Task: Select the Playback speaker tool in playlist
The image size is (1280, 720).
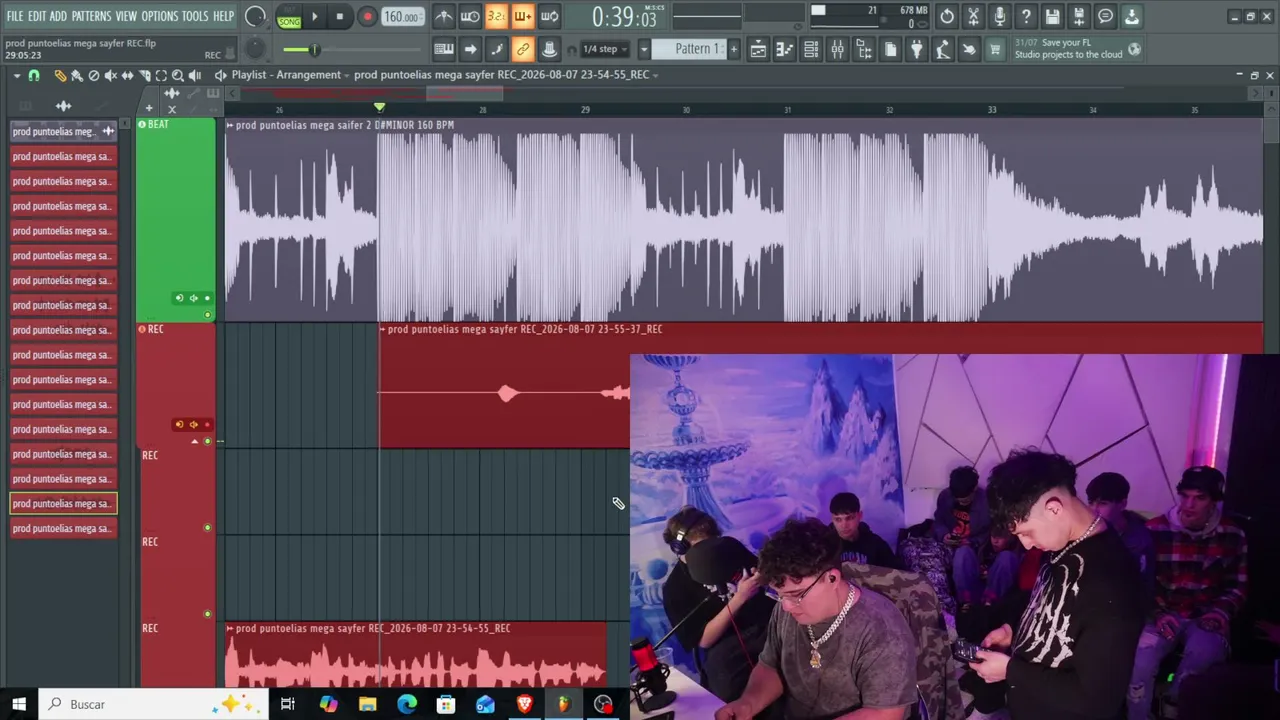Action: pos(195,75)
